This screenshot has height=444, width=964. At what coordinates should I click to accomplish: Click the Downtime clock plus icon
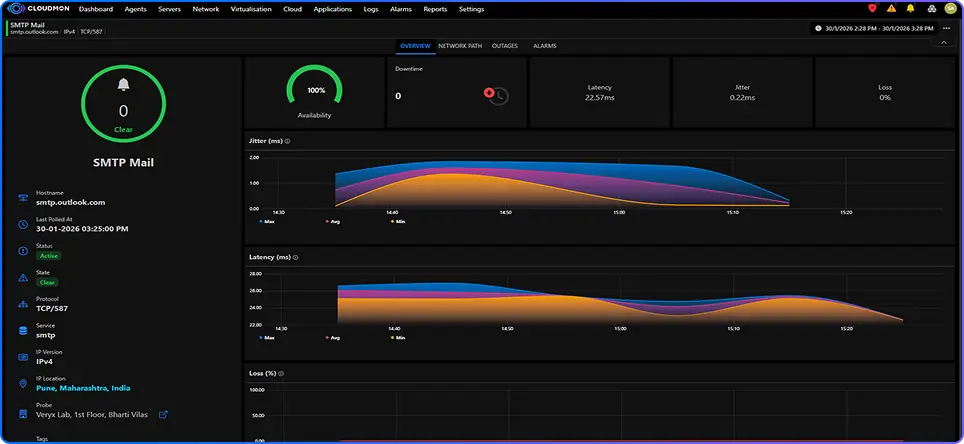tap(496, 95)
